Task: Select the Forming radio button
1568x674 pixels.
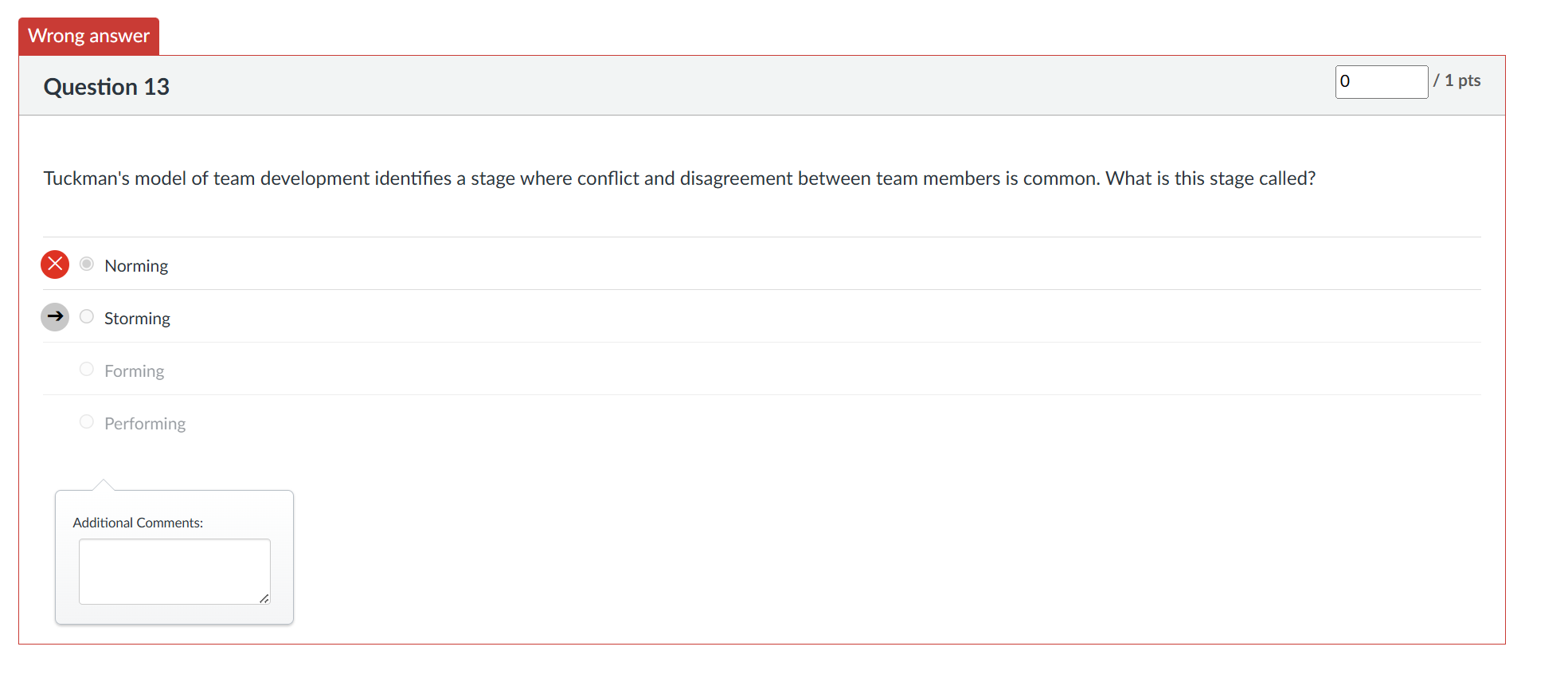Action: tap(87, 369)
